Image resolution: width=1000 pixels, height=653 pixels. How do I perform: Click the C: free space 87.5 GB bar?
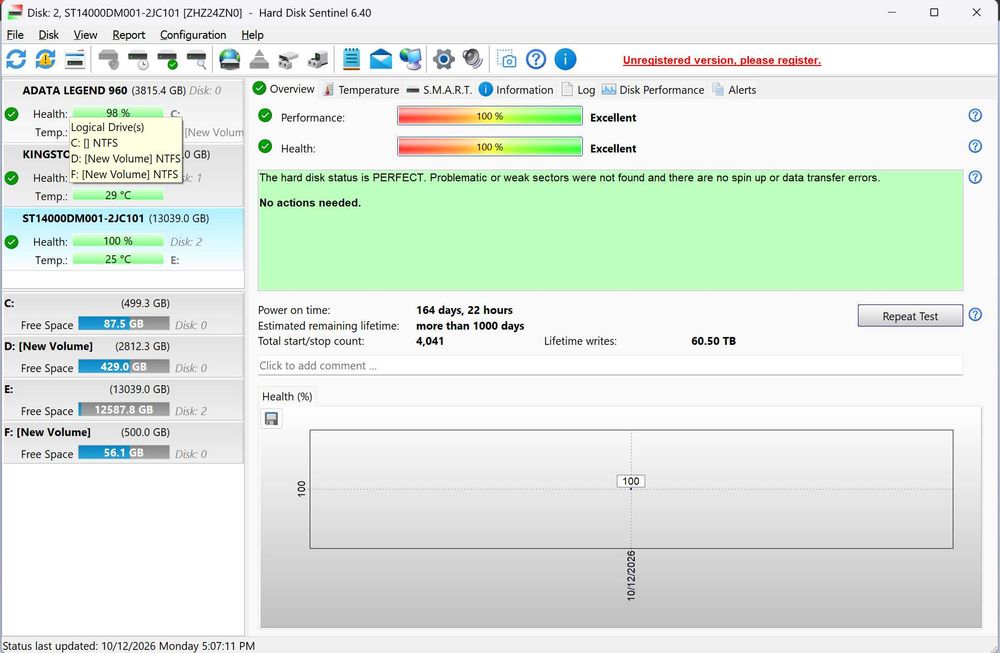click(124, 324)
